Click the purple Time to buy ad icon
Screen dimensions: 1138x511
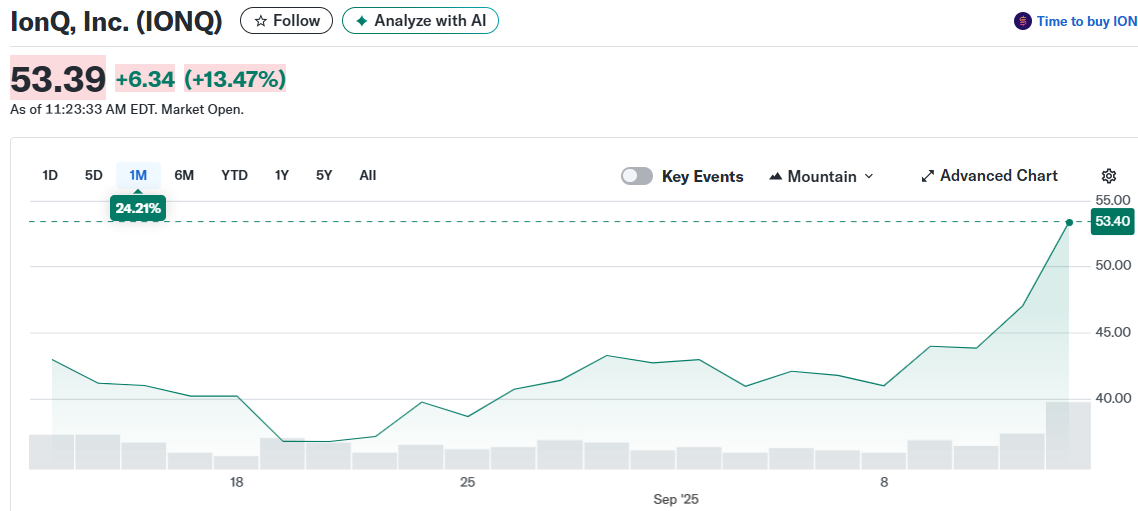click(x=1022, y=21)
